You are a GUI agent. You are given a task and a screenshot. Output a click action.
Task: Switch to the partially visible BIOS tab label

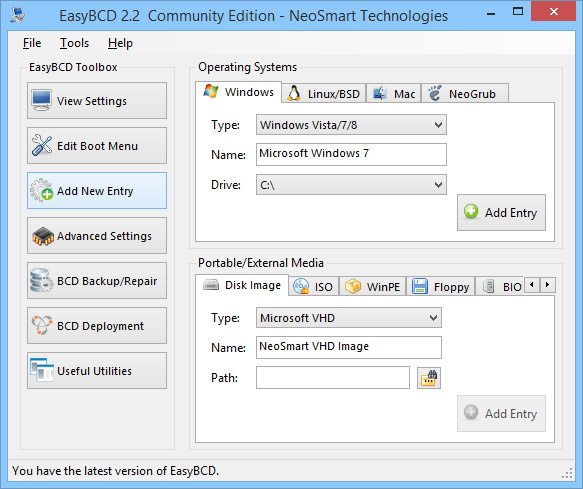[512, 287]
